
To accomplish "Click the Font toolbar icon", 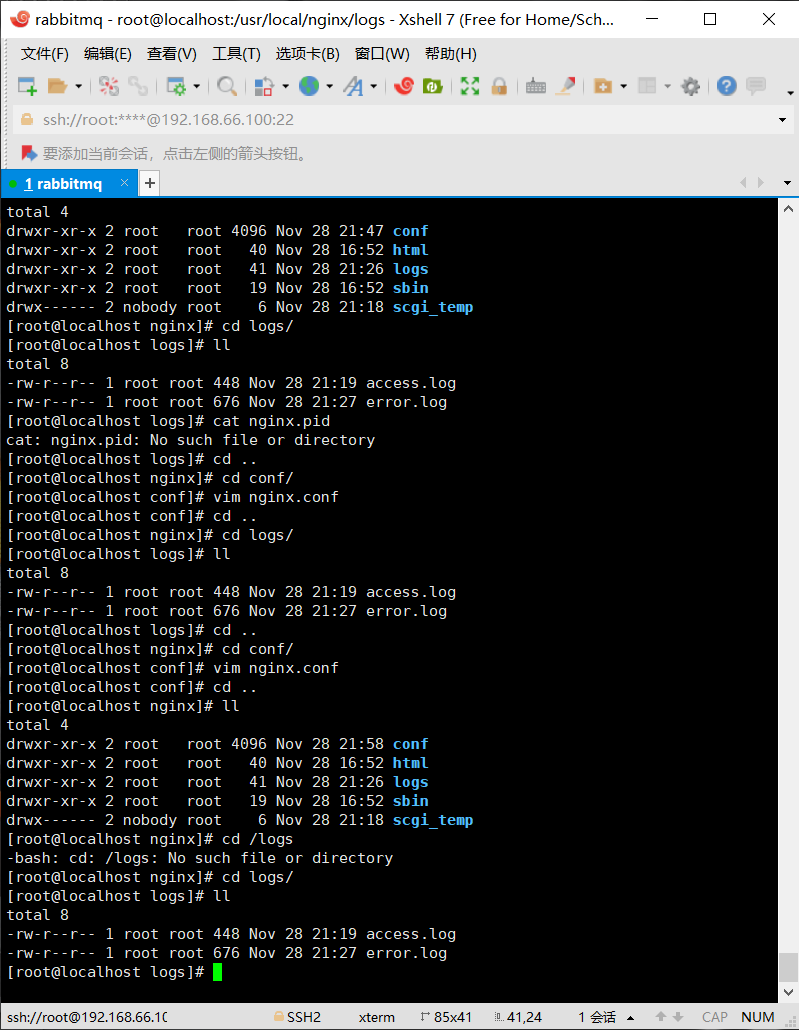I will (x=353, y=86).
